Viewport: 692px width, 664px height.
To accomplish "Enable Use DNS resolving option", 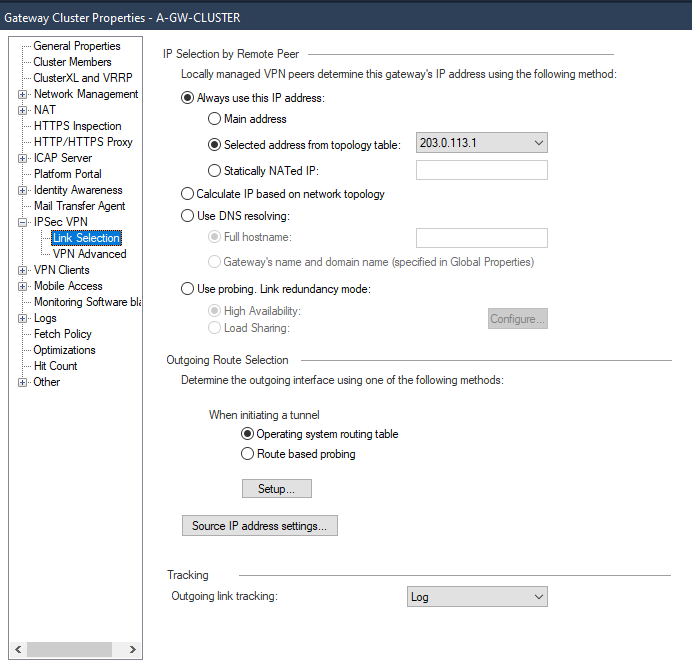I will pyautogui.click(x=187, y=216).
